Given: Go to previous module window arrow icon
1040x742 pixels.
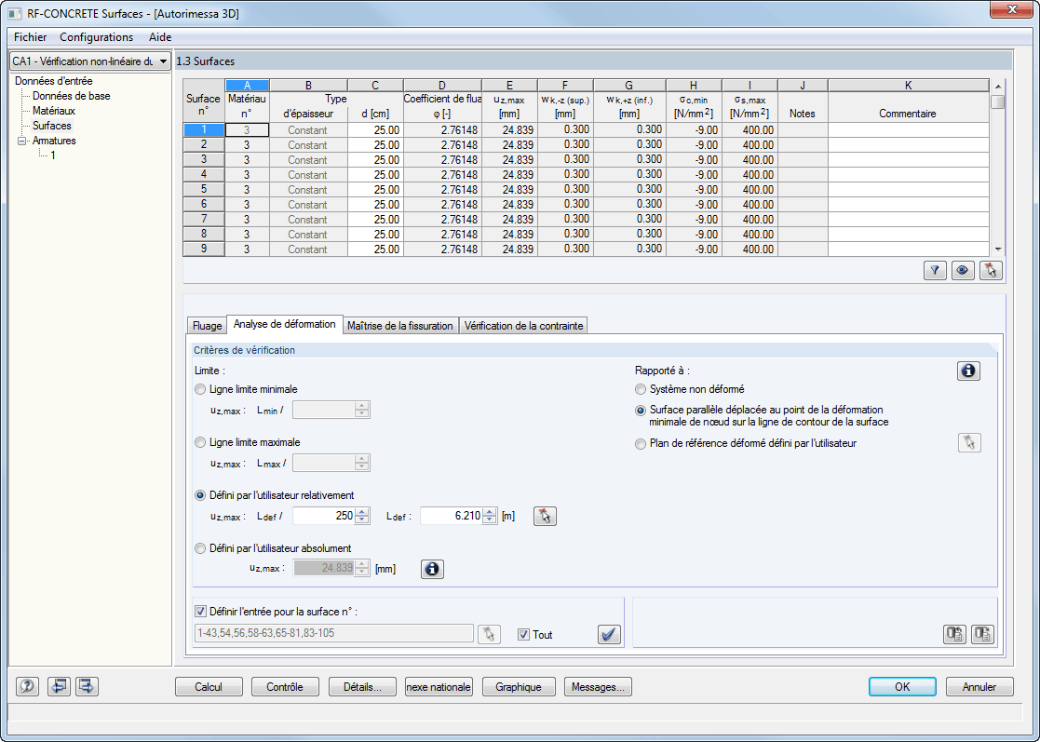Looking at the screenshot, I should point(58,686).
